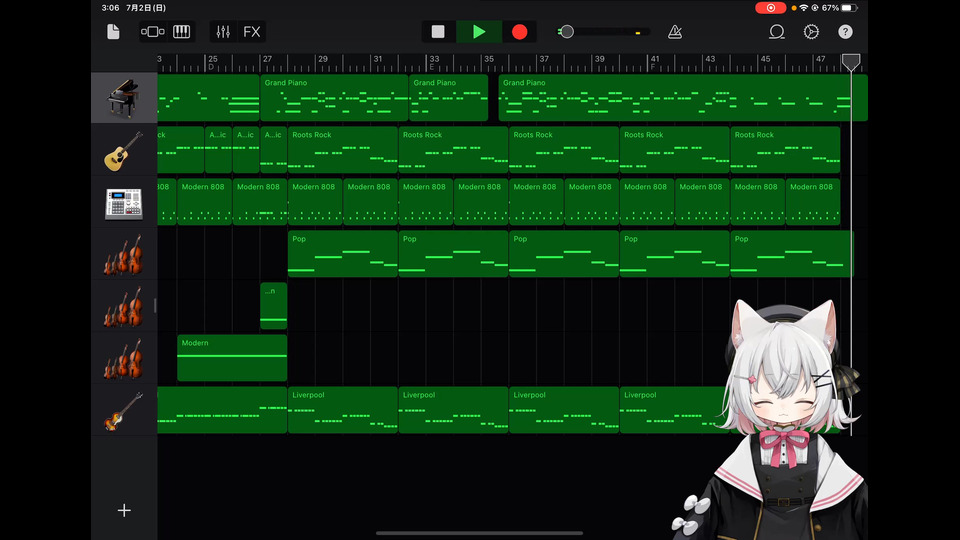
Task: Select the Modern strings region
Action: [232, 358]
